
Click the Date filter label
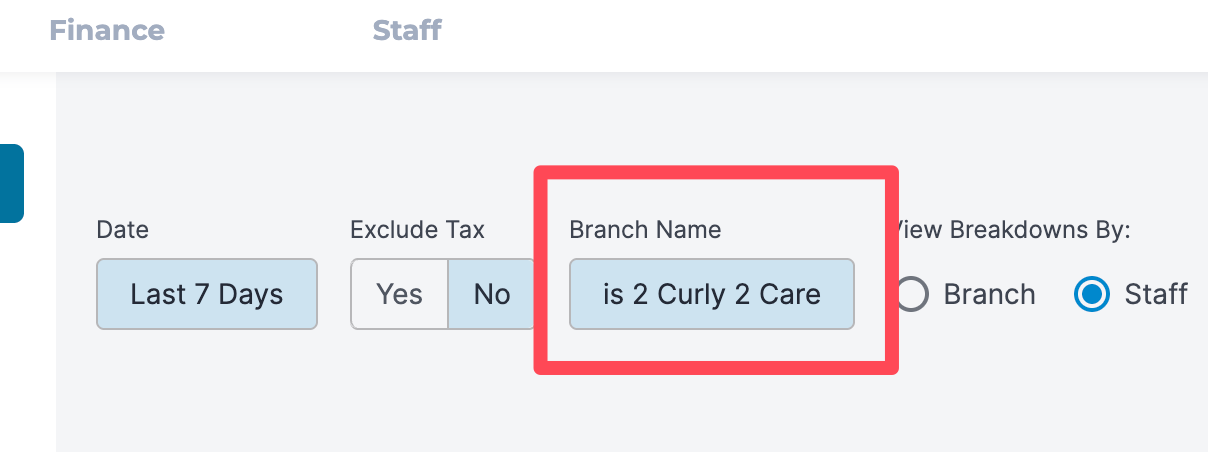pos(122,230)
